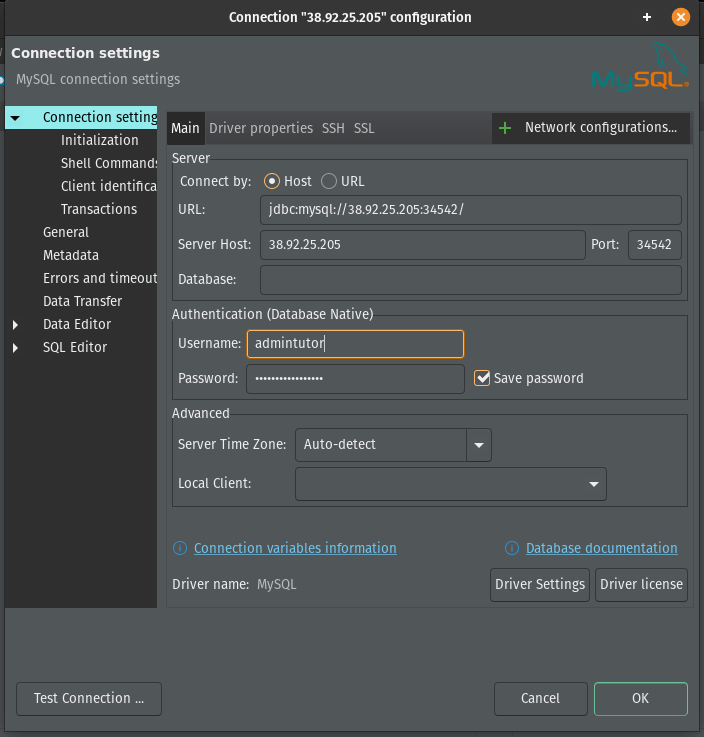Click the Server Host input field

[x=422, y=244]
